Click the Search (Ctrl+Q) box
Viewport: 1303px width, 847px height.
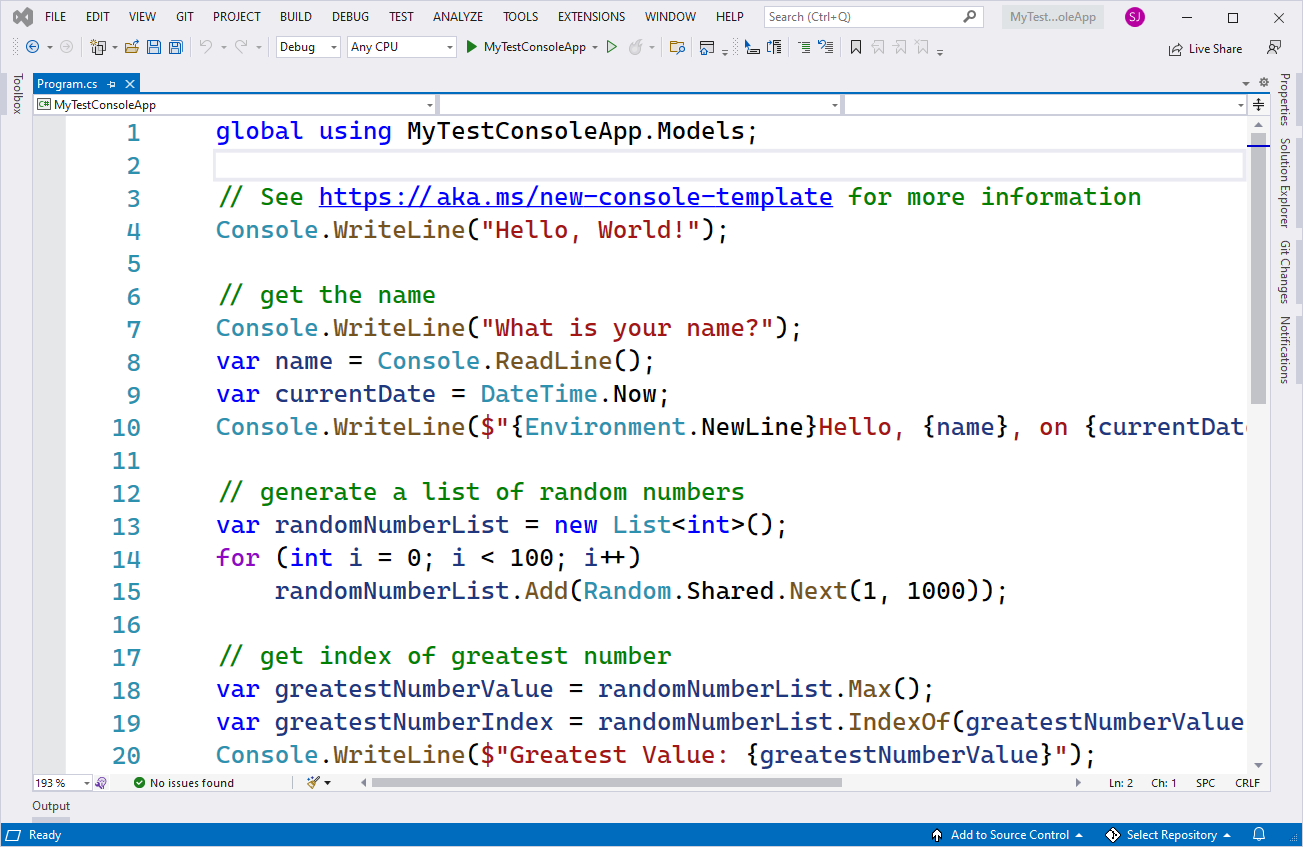[x=862, y=17]
